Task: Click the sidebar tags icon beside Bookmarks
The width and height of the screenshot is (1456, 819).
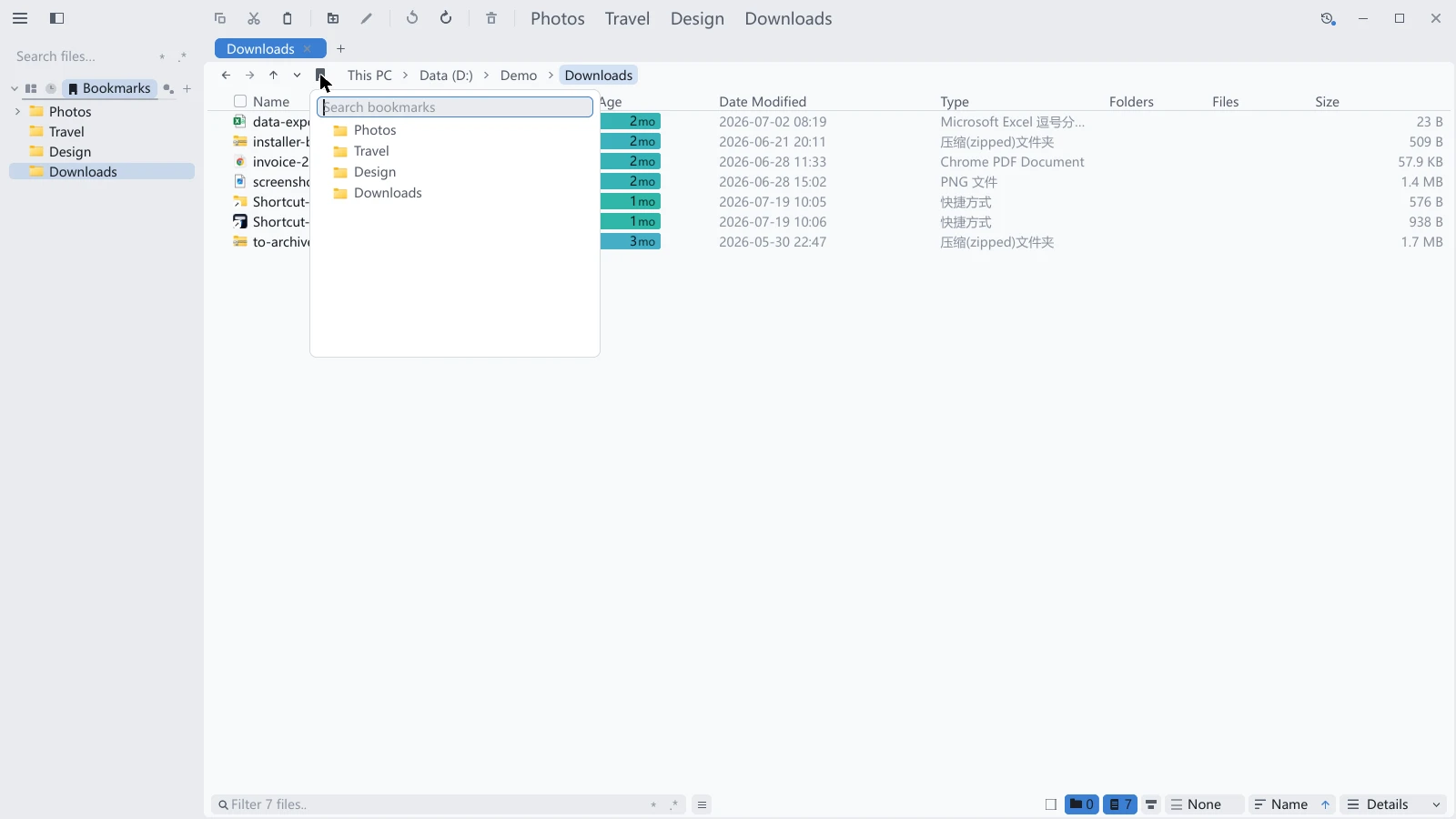Action: click(168, 88)
